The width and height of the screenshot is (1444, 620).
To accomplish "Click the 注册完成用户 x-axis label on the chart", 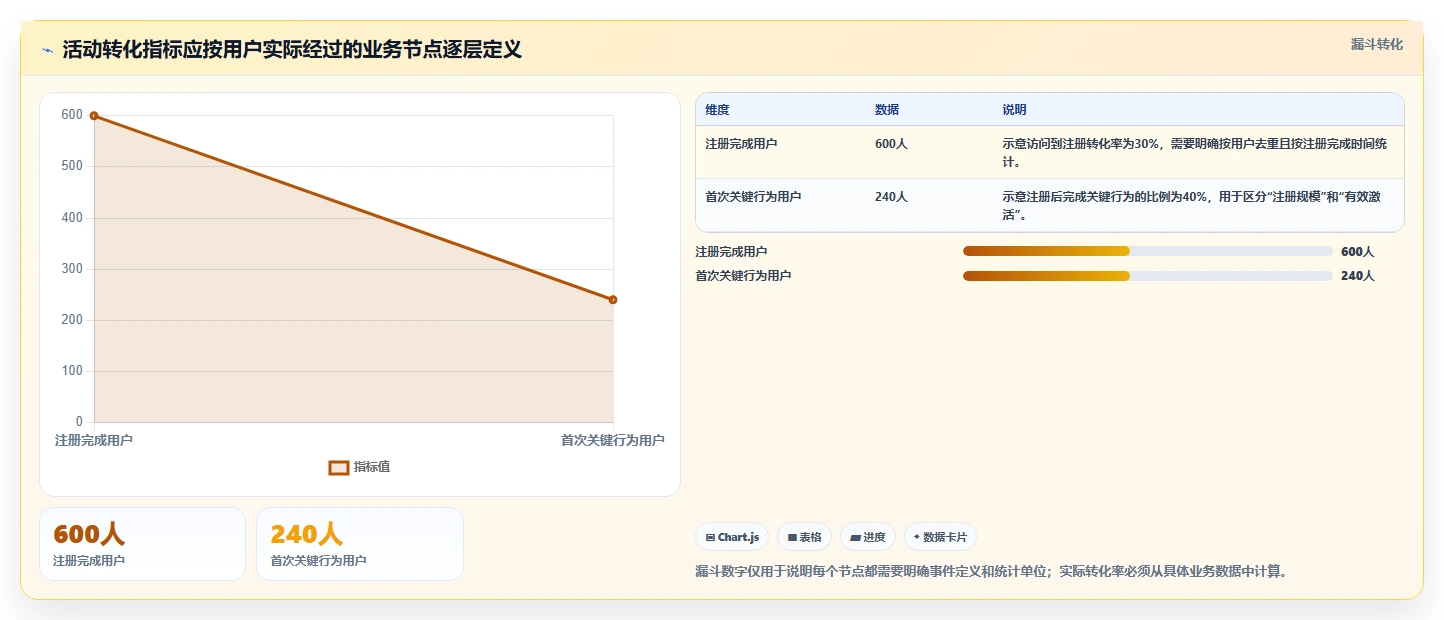I will click(x=94, y=440).
